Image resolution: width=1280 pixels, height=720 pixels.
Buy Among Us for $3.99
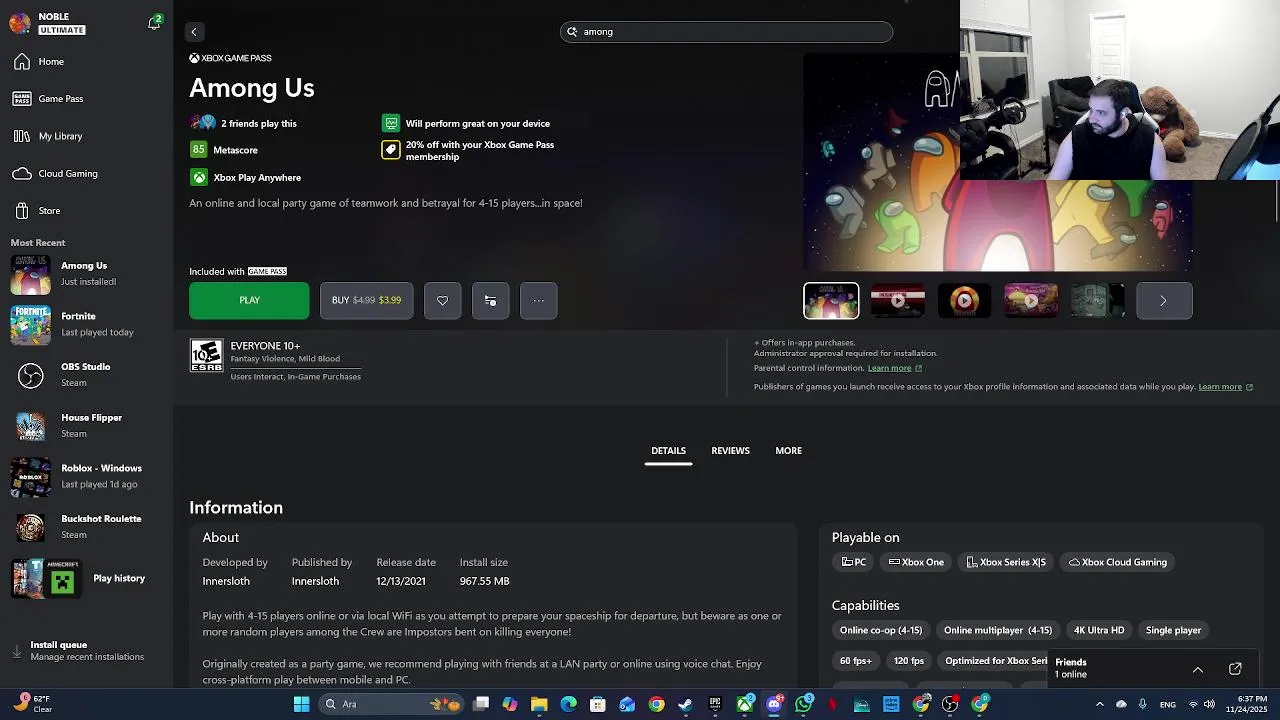[366, 301]
